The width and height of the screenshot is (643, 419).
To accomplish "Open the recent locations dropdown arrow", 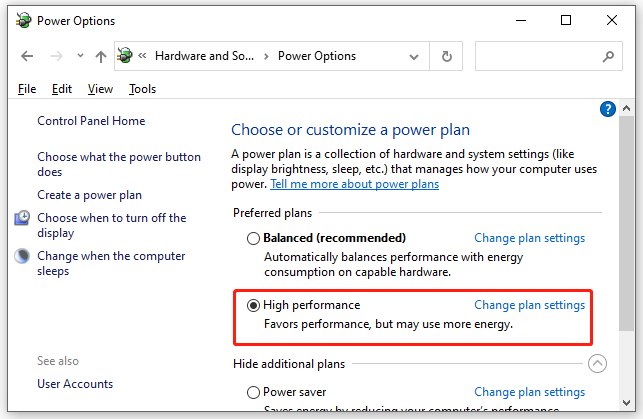I will [80, 56].
